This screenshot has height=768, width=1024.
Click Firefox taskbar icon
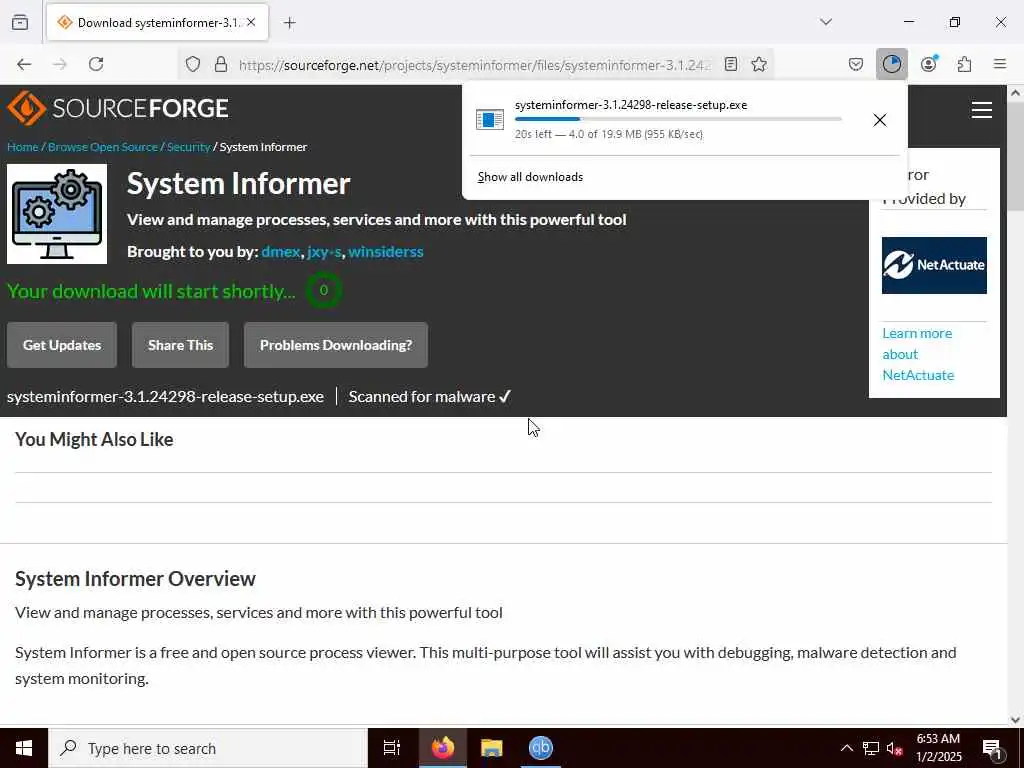443,748
